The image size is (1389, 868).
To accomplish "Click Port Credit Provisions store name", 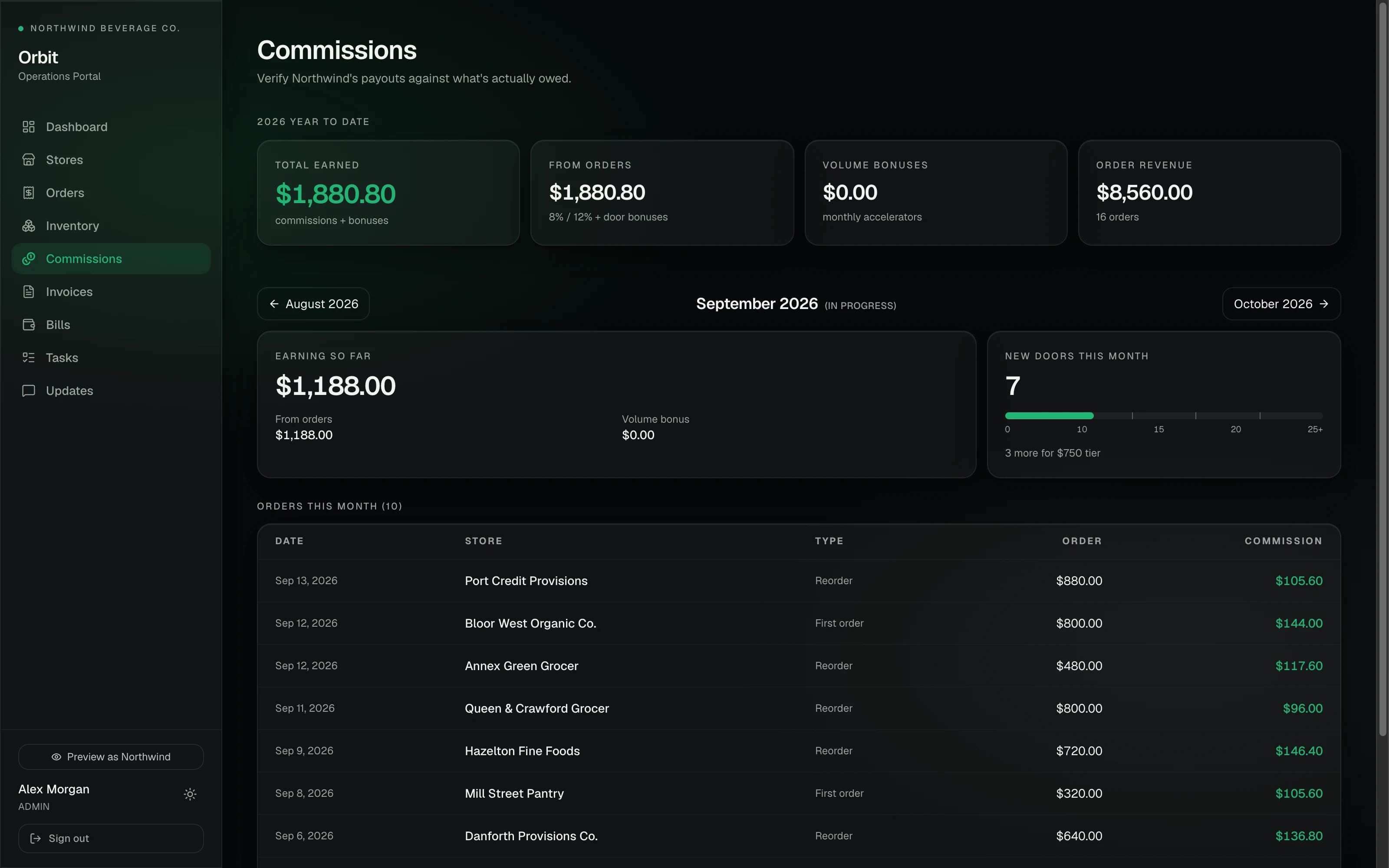I will [526, 581].
